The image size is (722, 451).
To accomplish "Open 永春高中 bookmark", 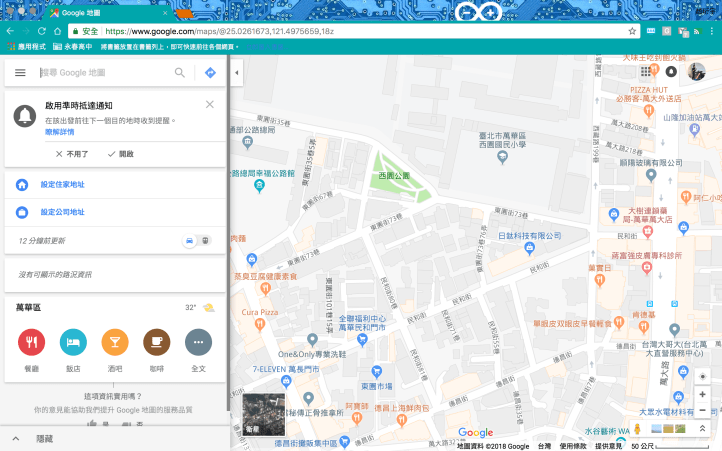I will click(x=72, y=47).
